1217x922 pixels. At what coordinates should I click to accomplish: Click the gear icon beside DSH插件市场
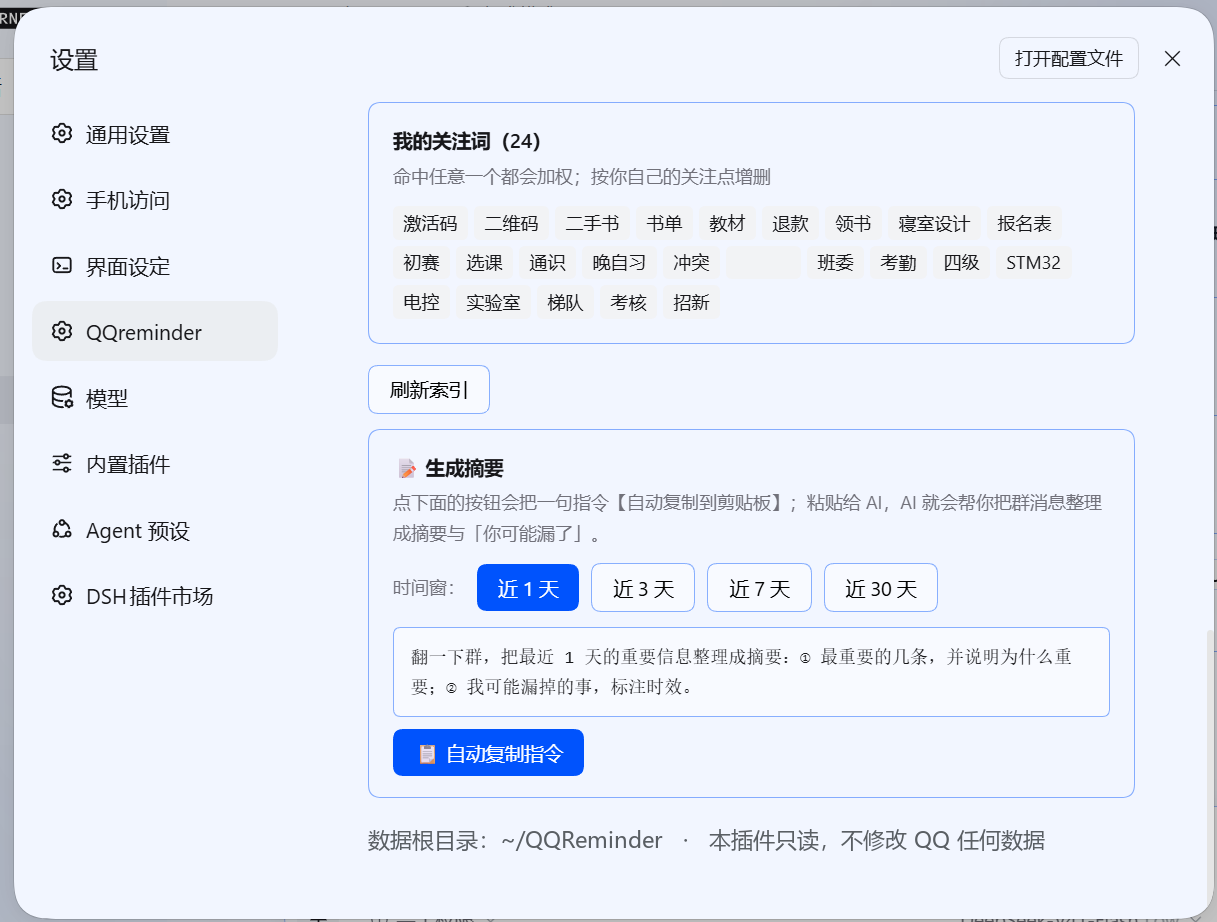62,596
